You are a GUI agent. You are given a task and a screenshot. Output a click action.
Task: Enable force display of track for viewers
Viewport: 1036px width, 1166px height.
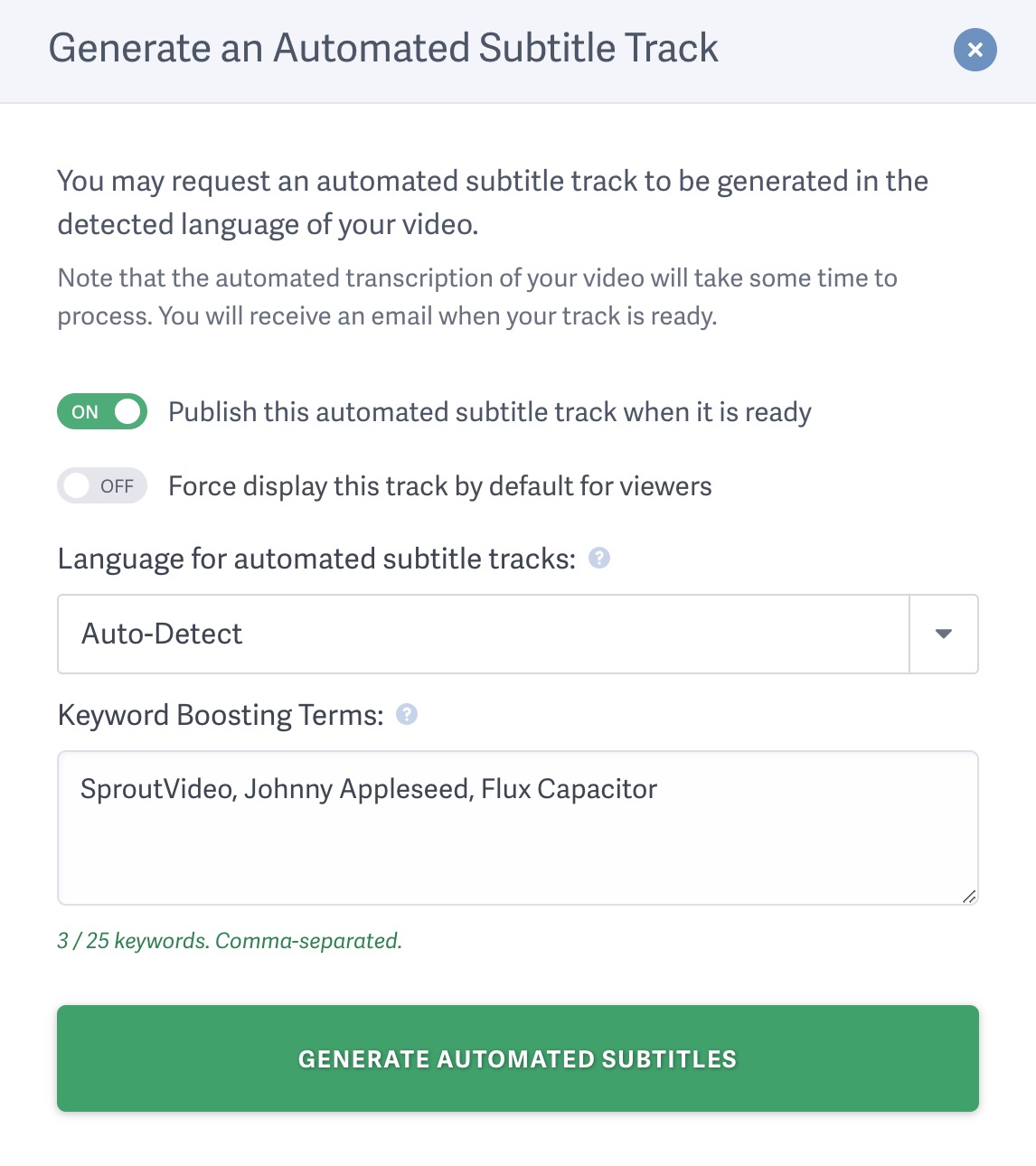(101, 485)
